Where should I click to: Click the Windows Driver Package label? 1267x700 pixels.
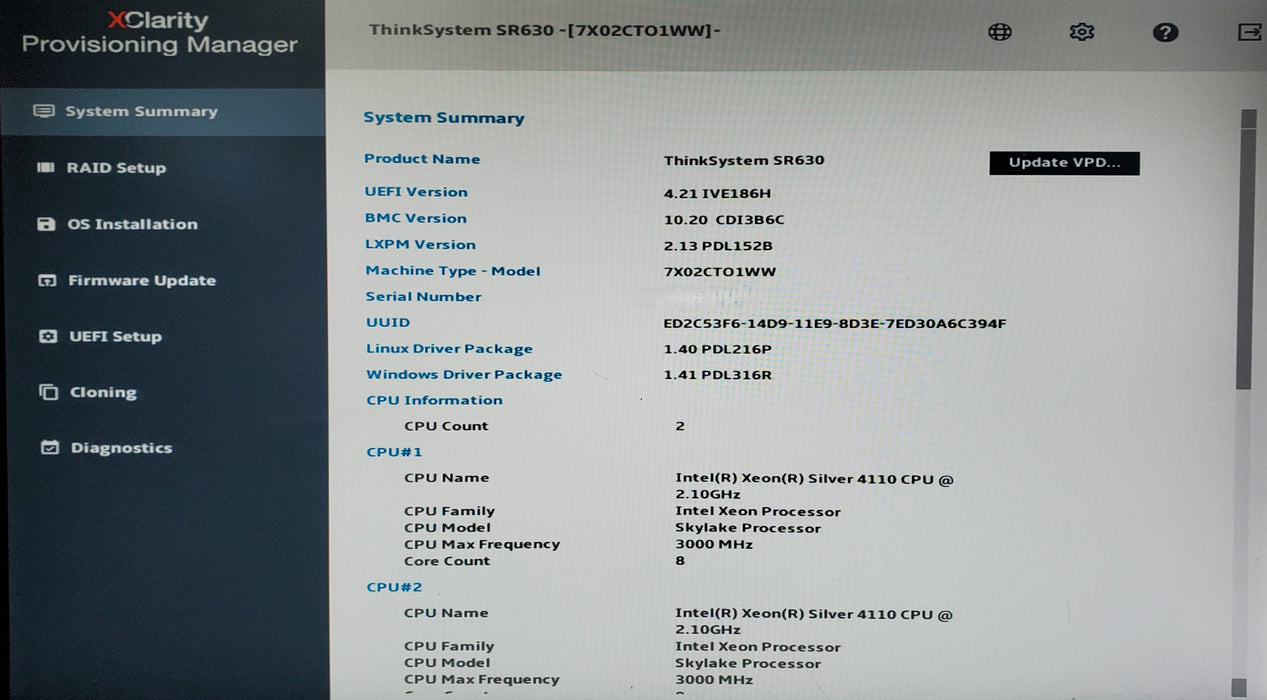pyautogui.click(x=464, y=375)
